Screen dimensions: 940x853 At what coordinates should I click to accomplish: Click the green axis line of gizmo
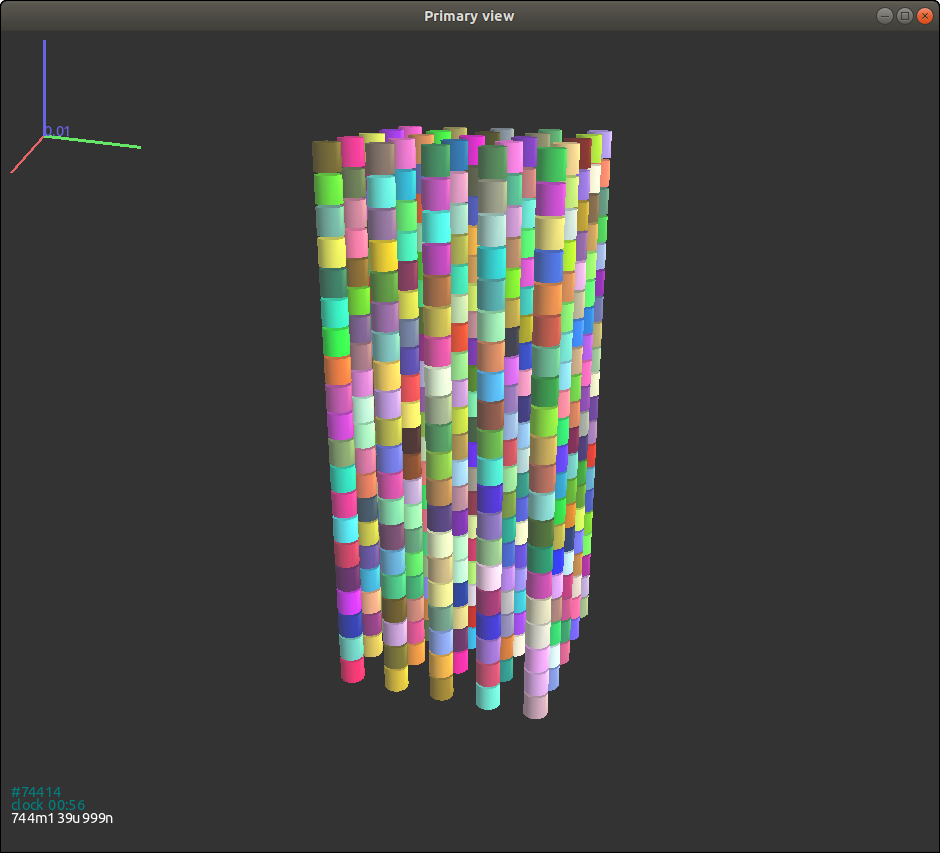tap(95, 142)
